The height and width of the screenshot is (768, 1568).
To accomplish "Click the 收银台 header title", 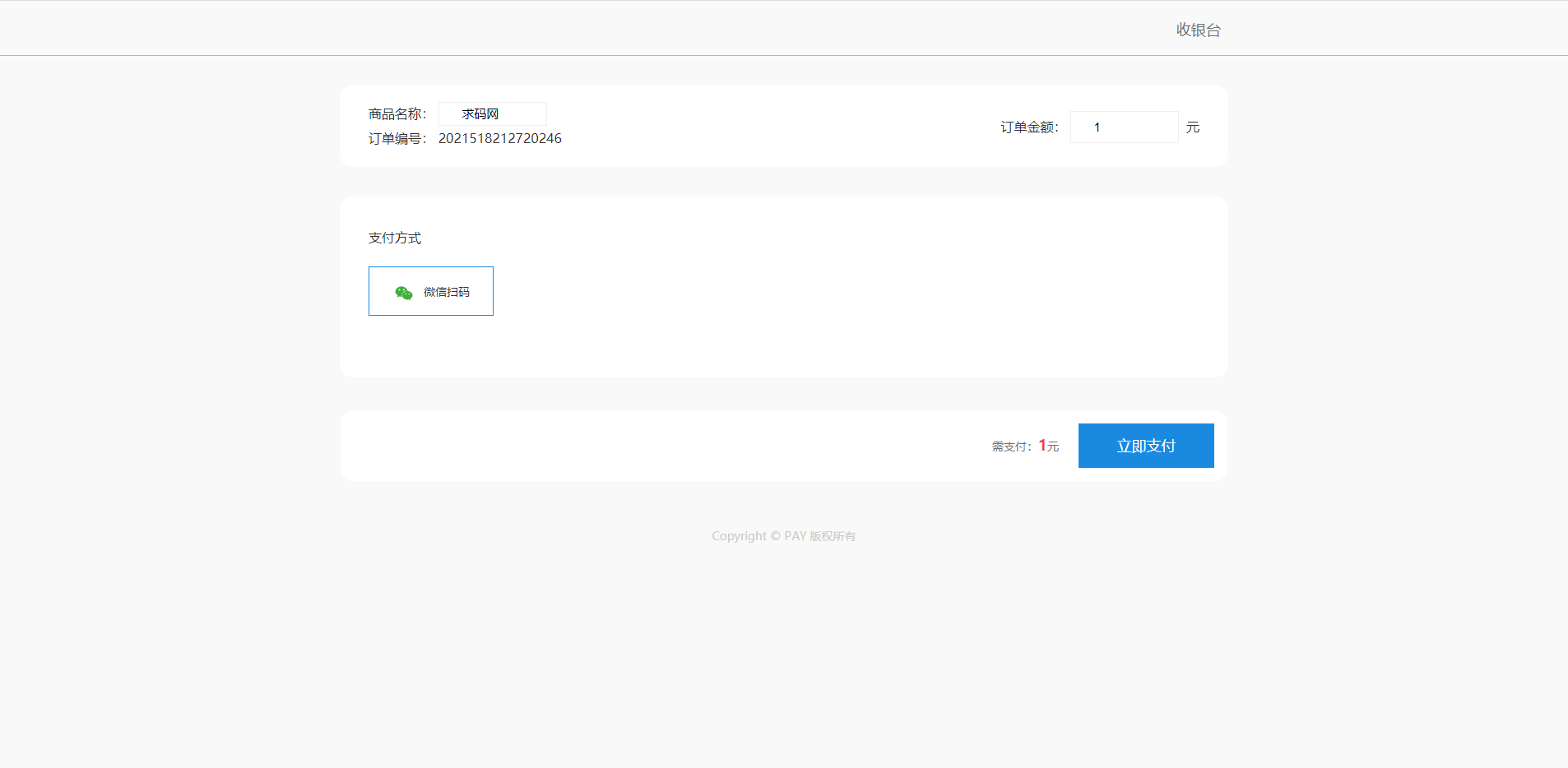I will [1198, 30].
